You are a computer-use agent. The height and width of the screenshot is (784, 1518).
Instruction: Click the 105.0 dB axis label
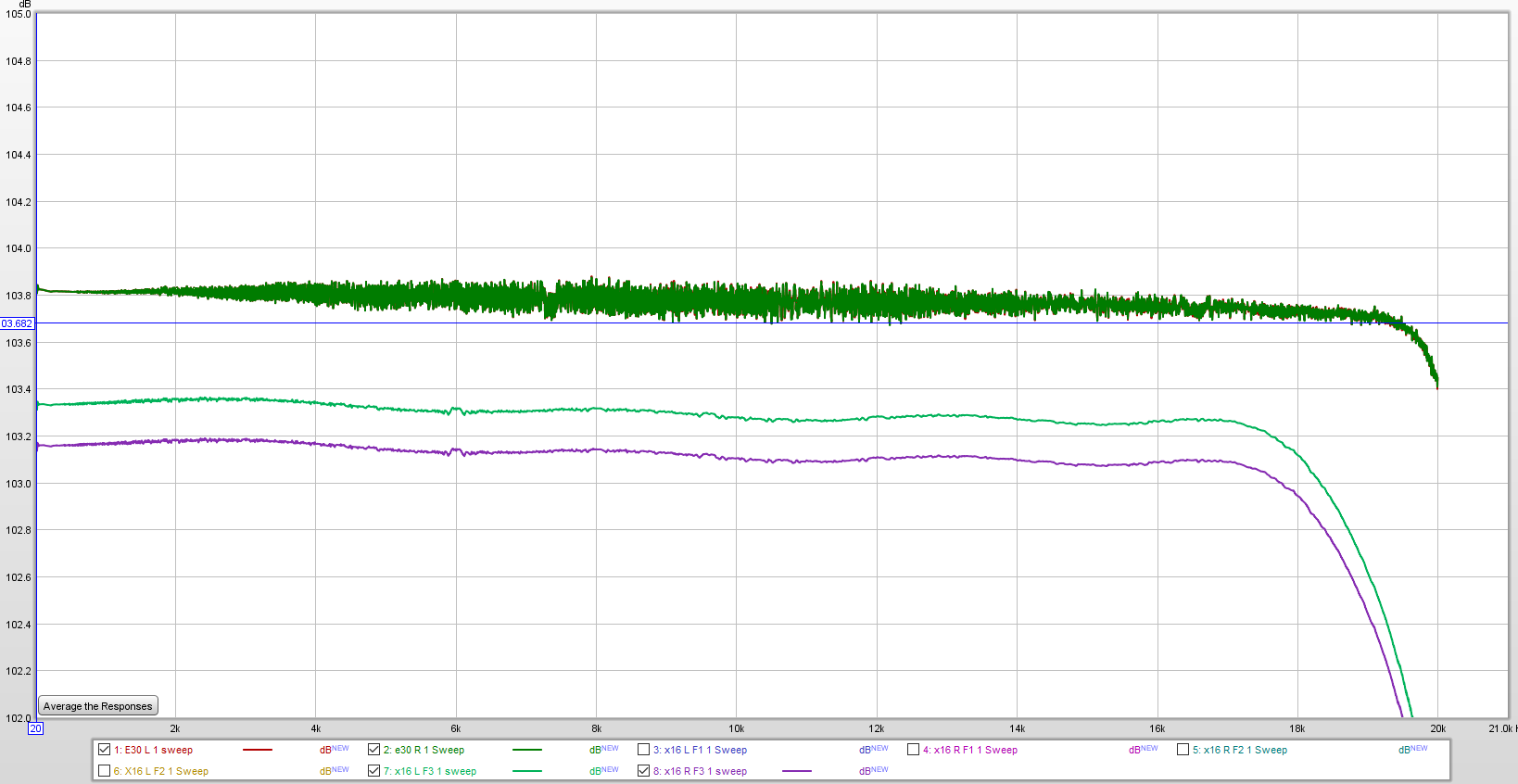(19, 15)
